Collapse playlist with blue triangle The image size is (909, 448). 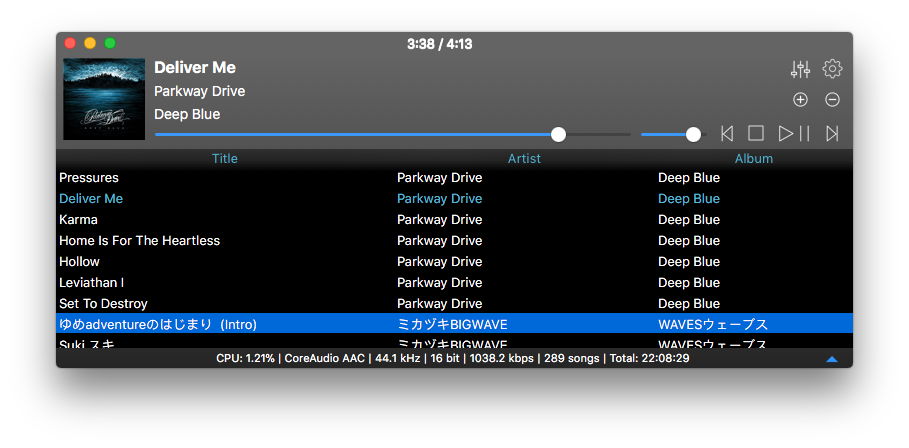(831, 359)
